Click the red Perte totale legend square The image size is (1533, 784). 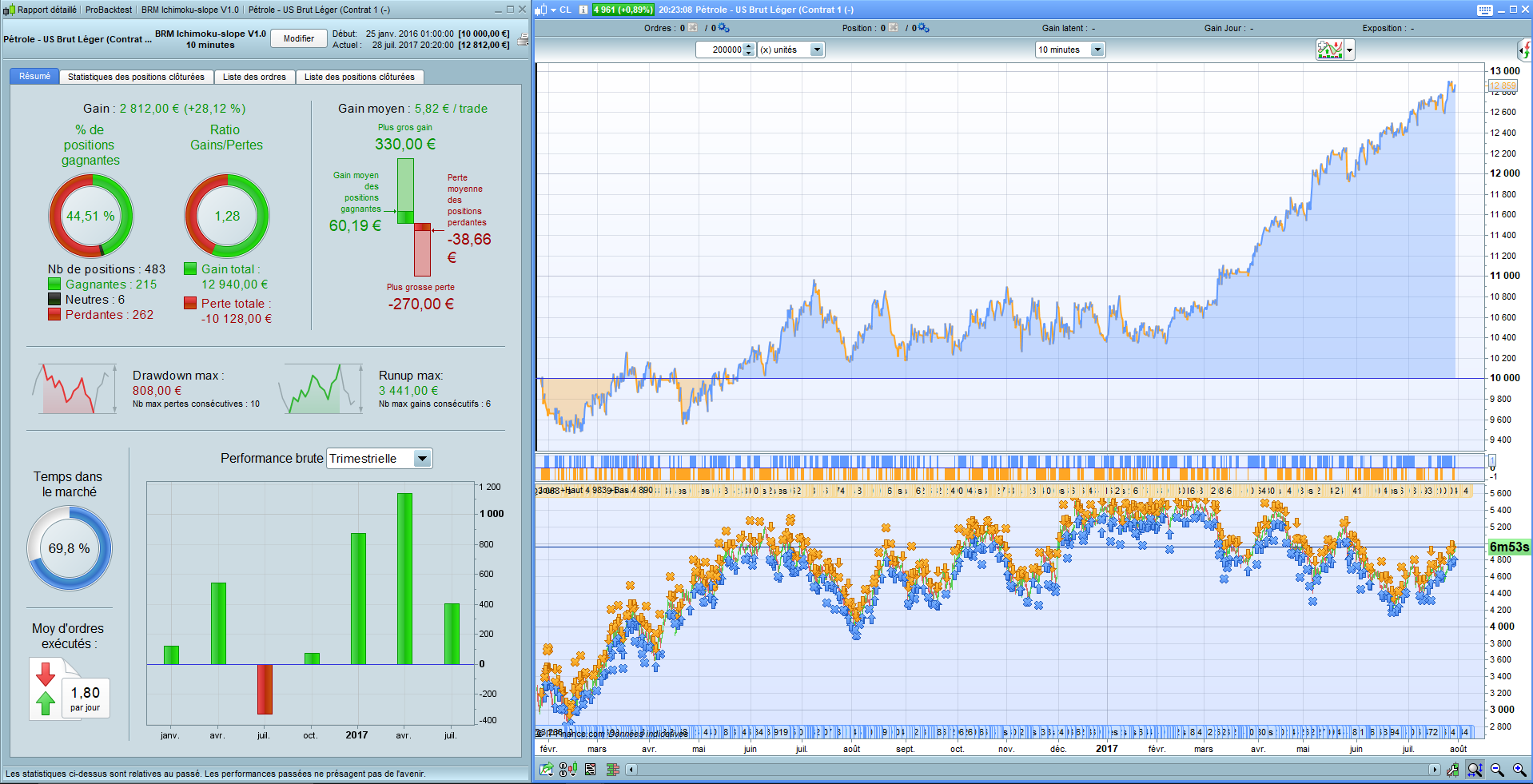(190, 303)
